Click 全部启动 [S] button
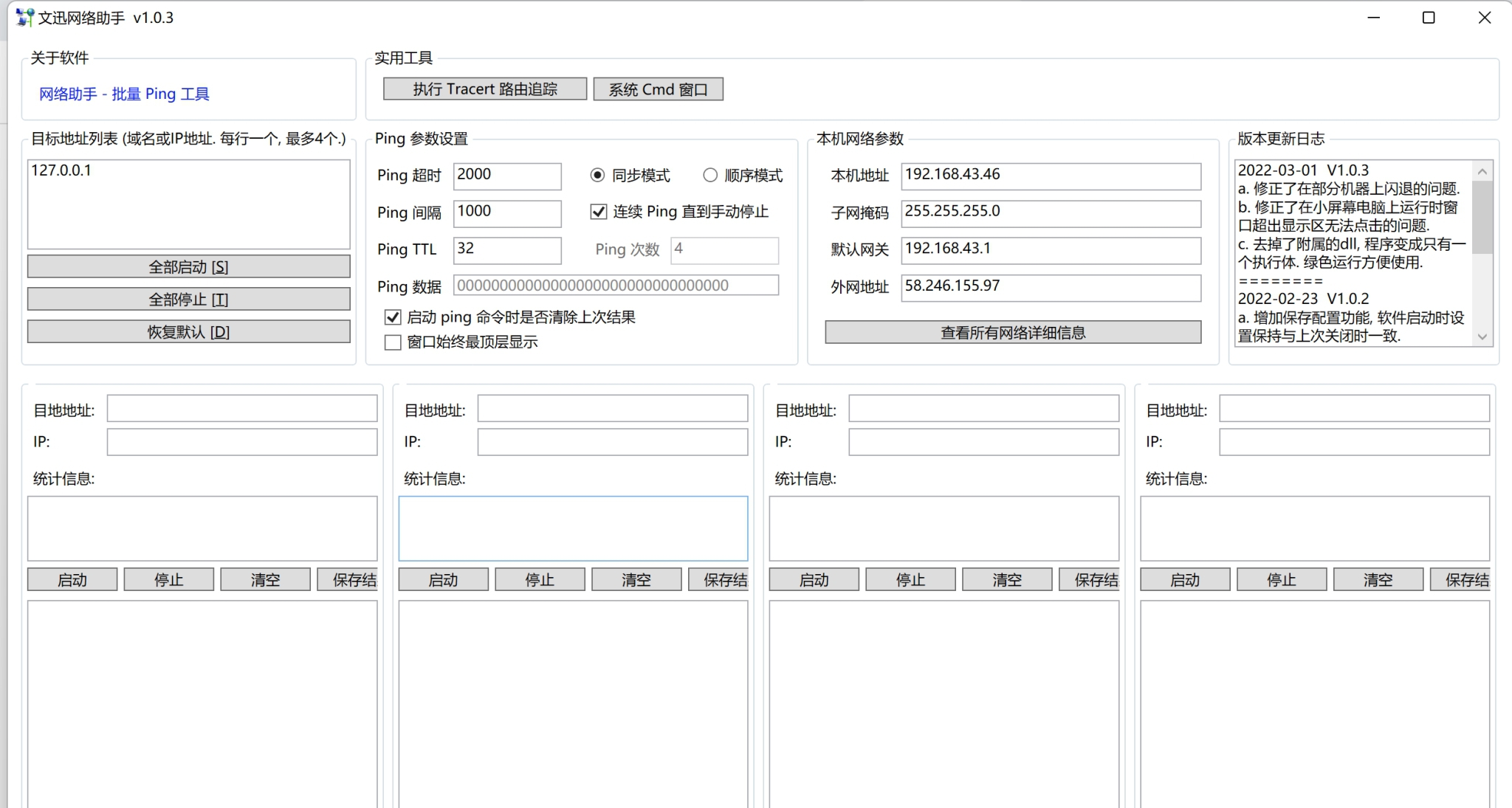Image resolution: width=1512 pixels, height=808 pixels. point(188,266)
